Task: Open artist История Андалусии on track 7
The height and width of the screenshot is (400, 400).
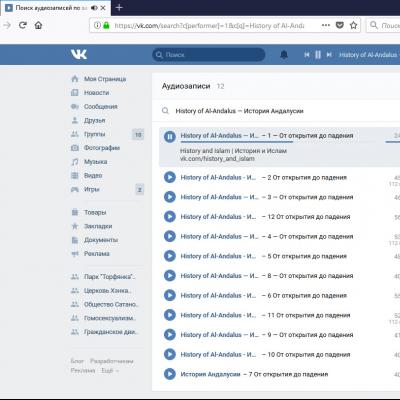Action: pyautogui.click(x=210, y=374)
